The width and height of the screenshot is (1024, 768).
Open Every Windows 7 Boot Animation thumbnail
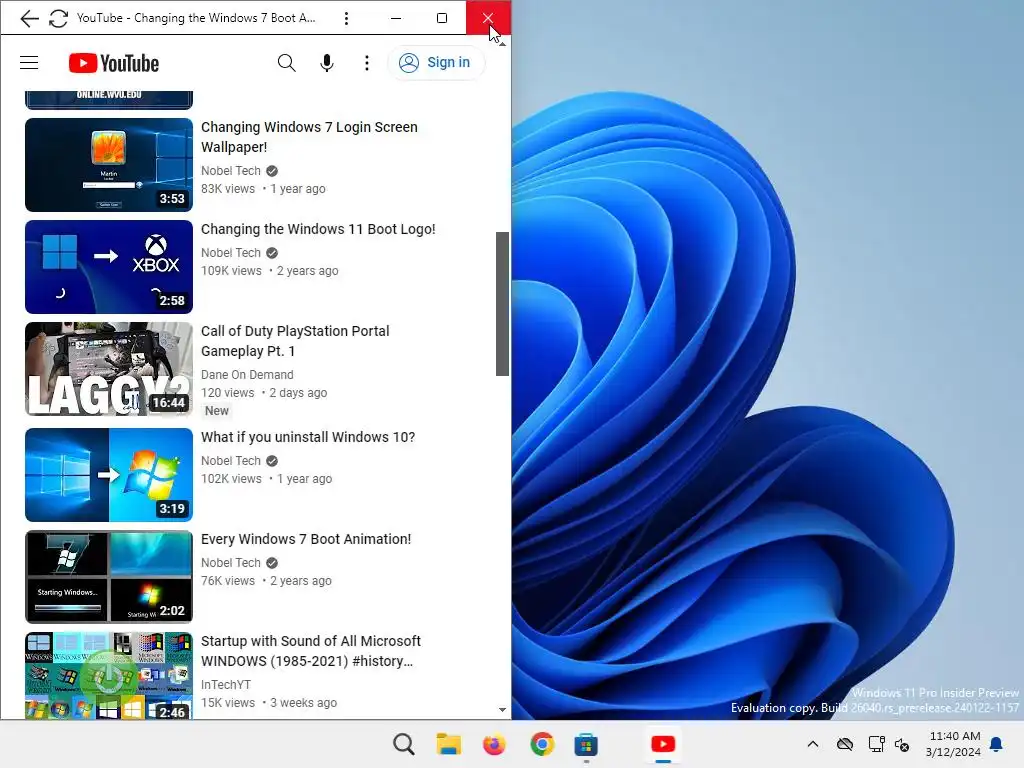click(x=109, y=577)
